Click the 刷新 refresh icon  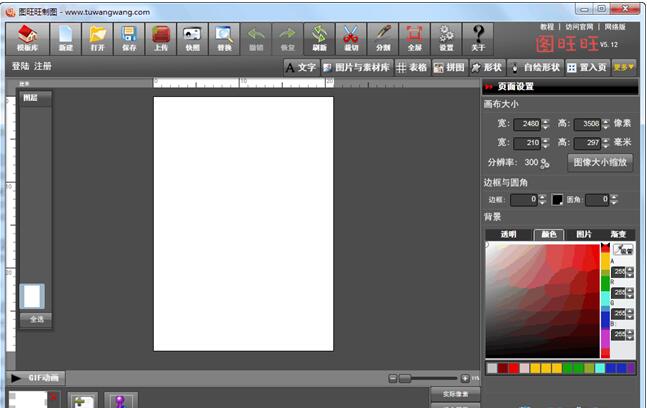[x=318, y=38]
